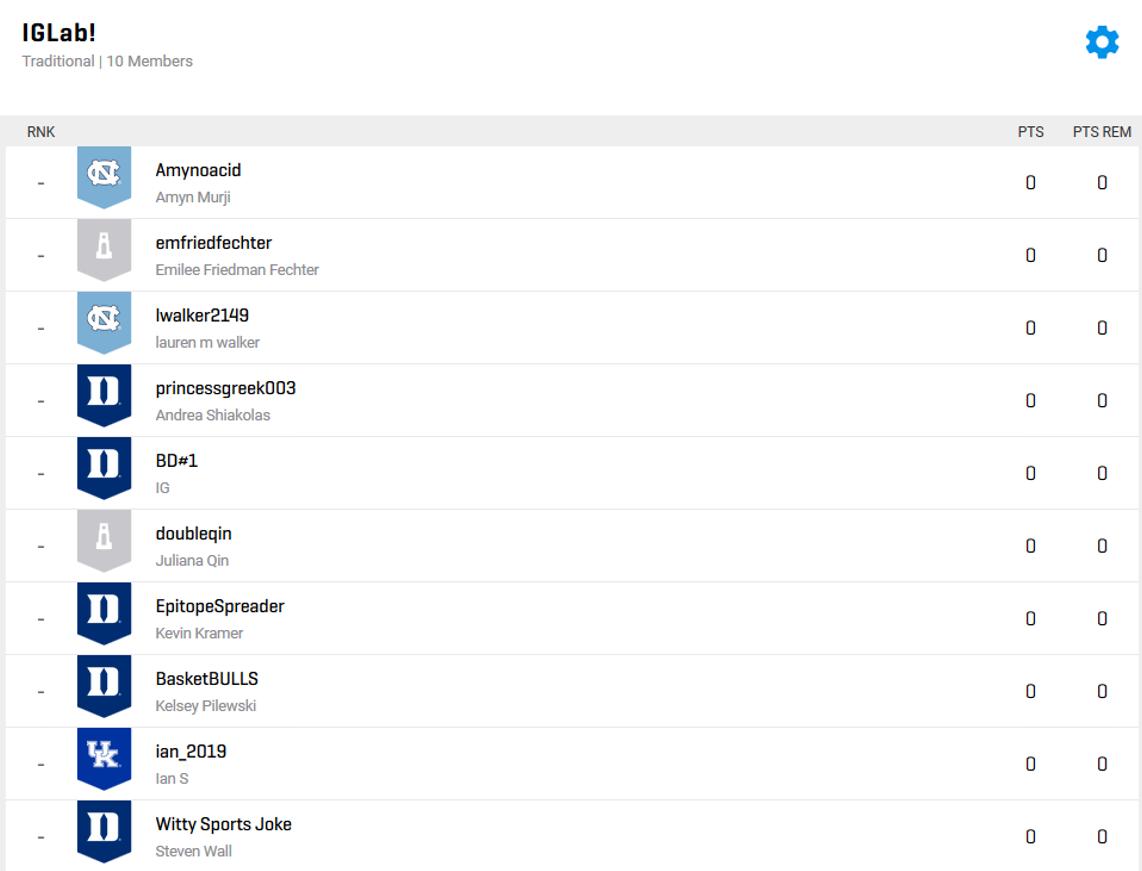The width and height of the screenshot is (1142, 871).
Task: Open the princessgreek003 bracket entry
Action: (226, 388)
